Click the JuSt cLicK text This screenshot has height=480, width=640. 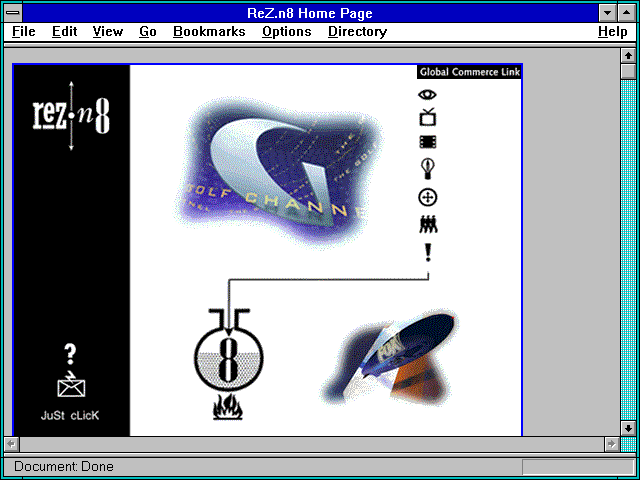tap(70, 416)
